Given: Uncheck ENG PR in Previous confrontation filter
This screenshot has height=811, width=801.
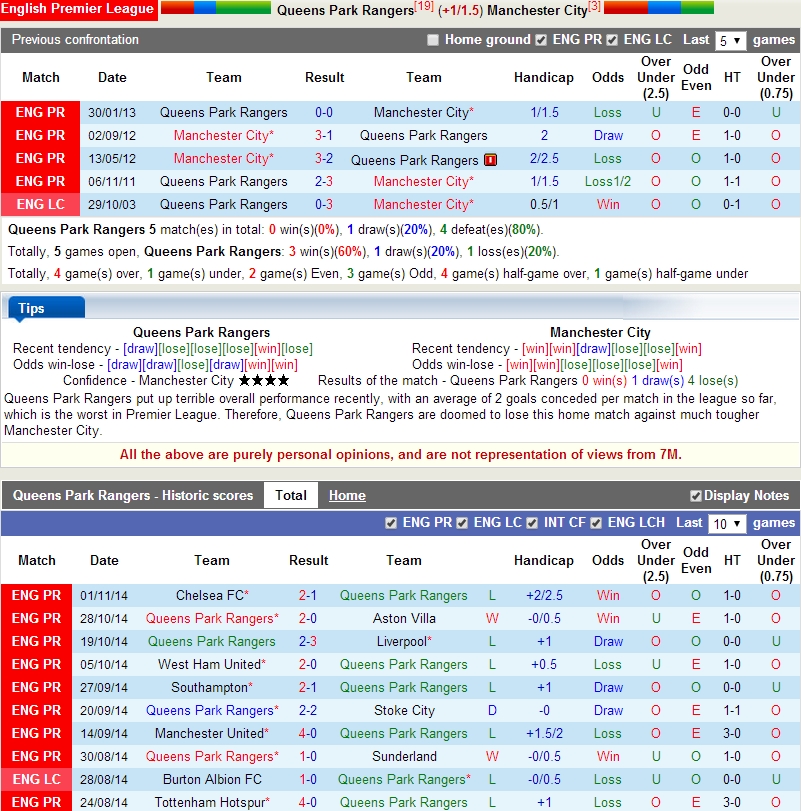Looking at the screenshot, I should 541,40.
